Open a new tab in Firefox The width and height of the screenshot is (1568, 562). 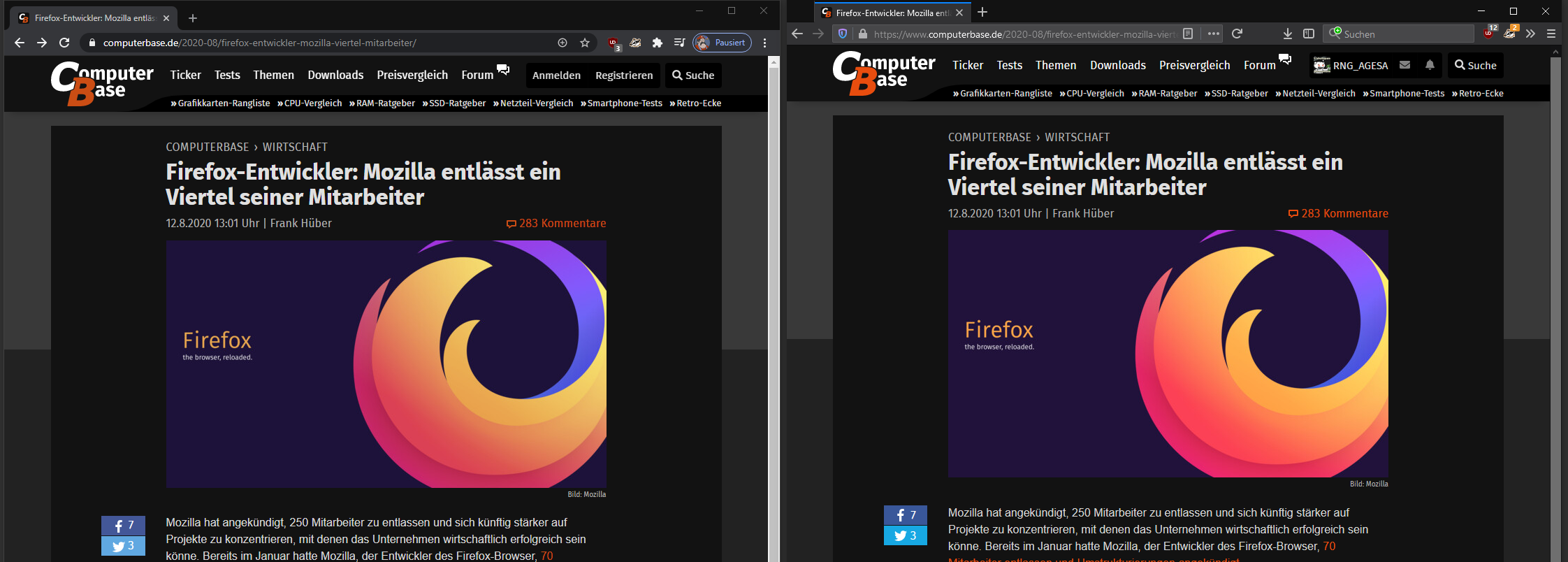pyautogui.click(x=982, y=12)
